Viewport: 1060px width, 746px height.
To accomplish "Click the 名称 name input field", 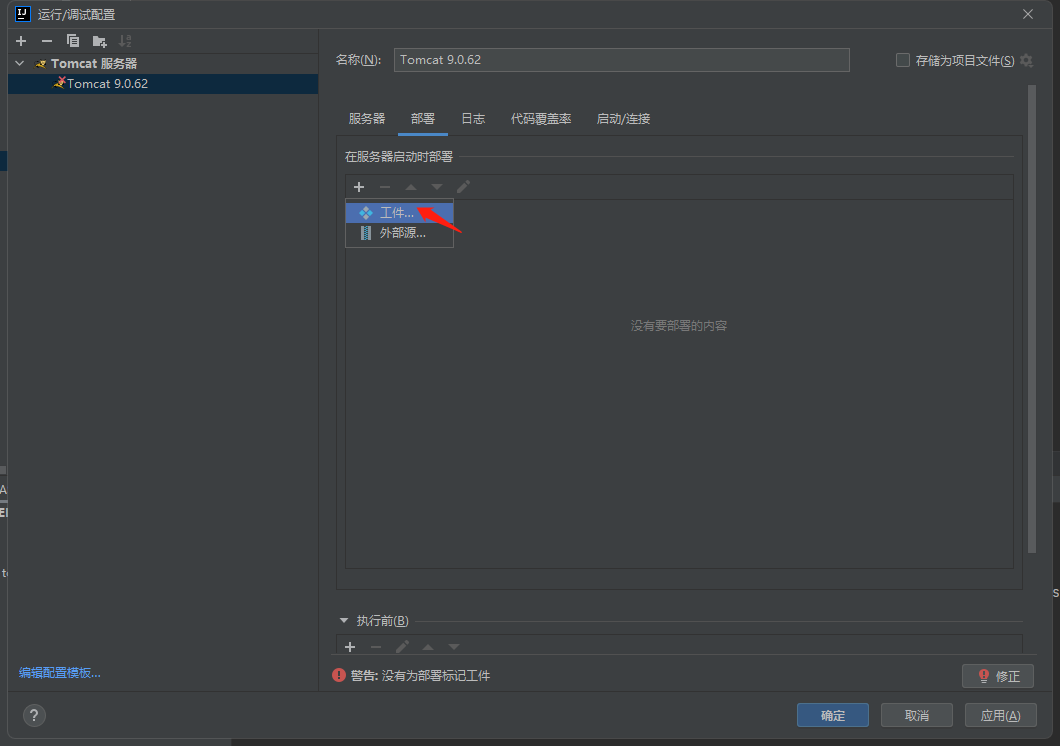I will [621, 60].
